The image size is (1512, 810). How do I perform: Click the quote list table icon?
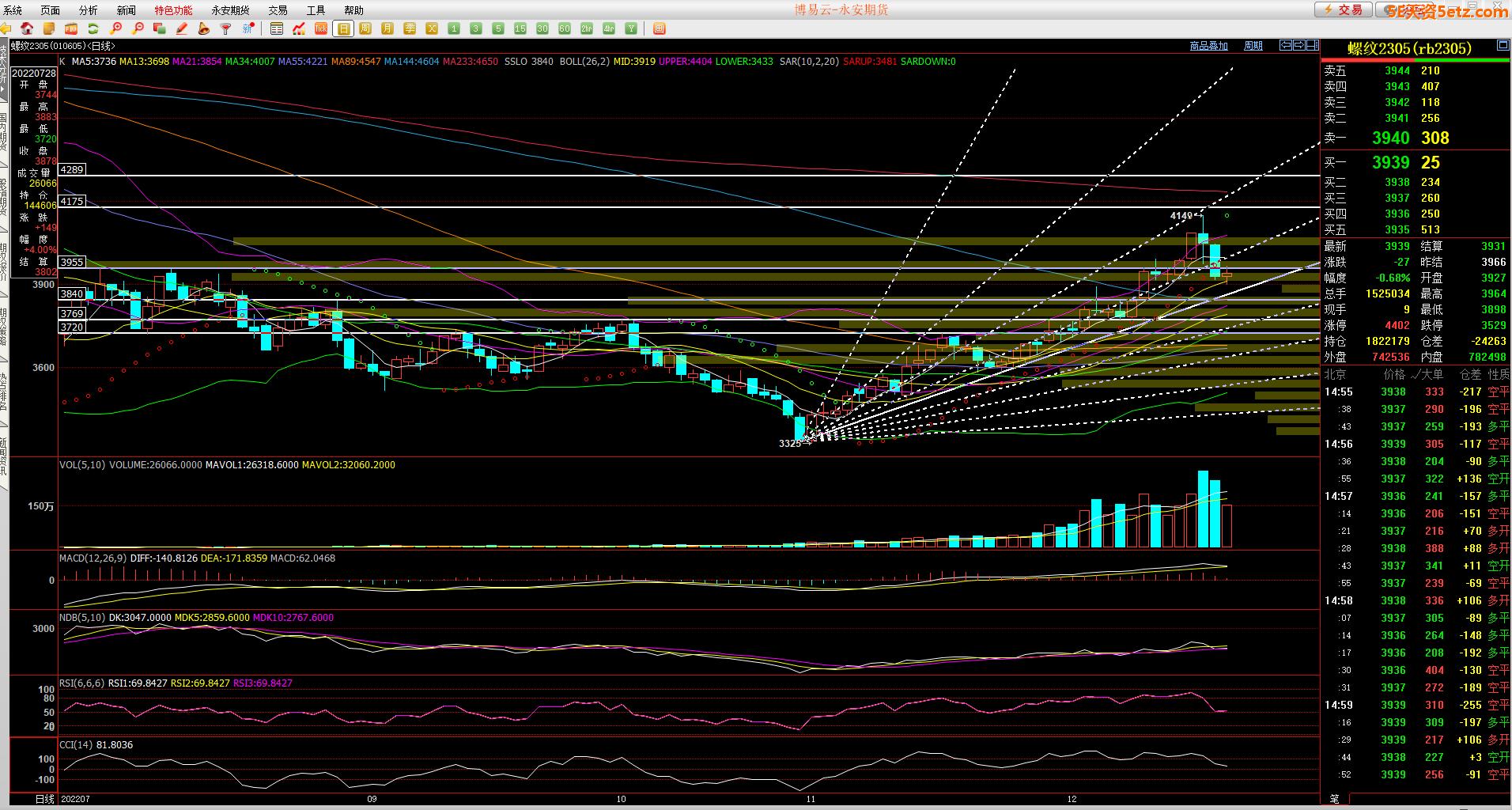tap(277, 28)
